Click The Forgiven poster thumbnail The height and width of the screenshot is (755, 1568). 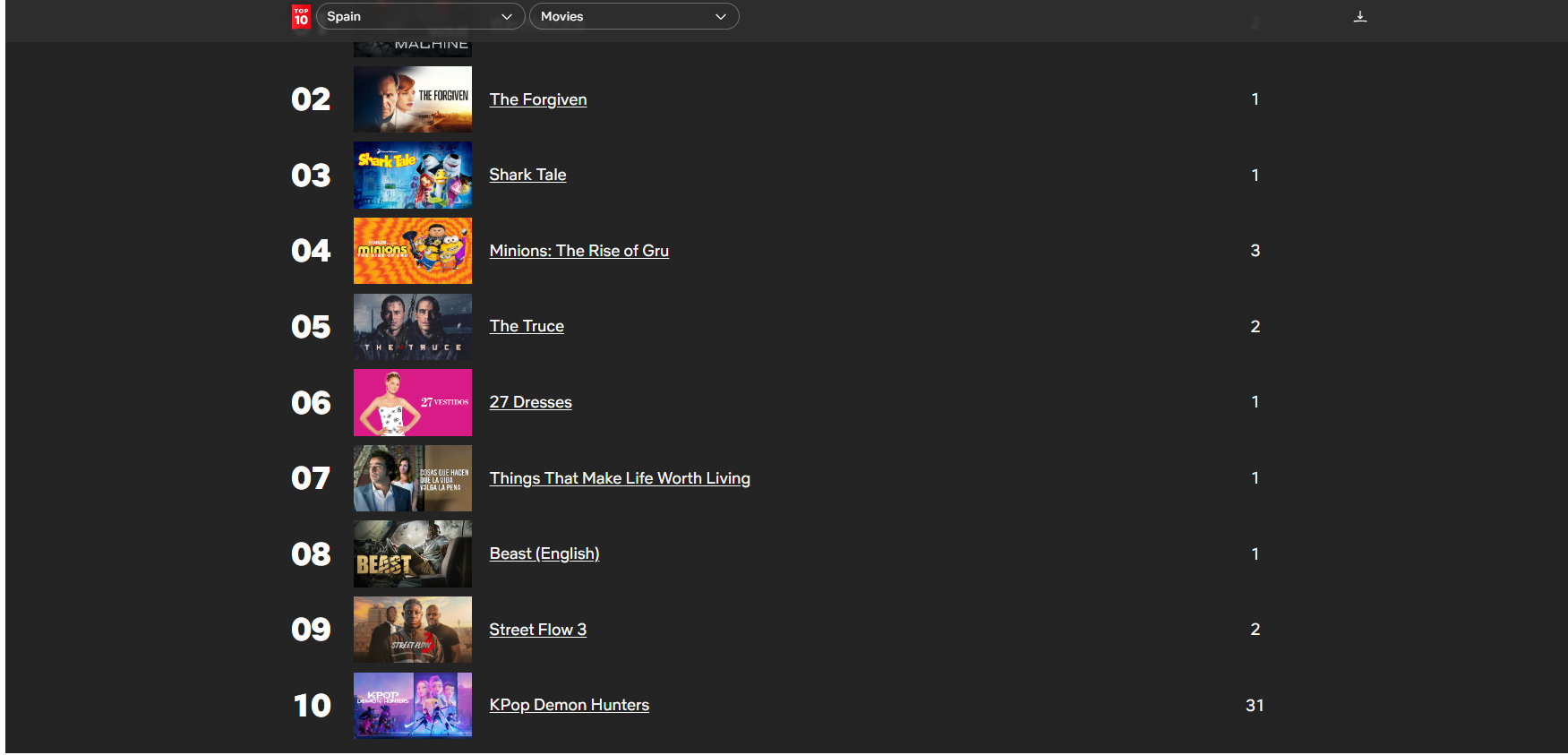412,99
